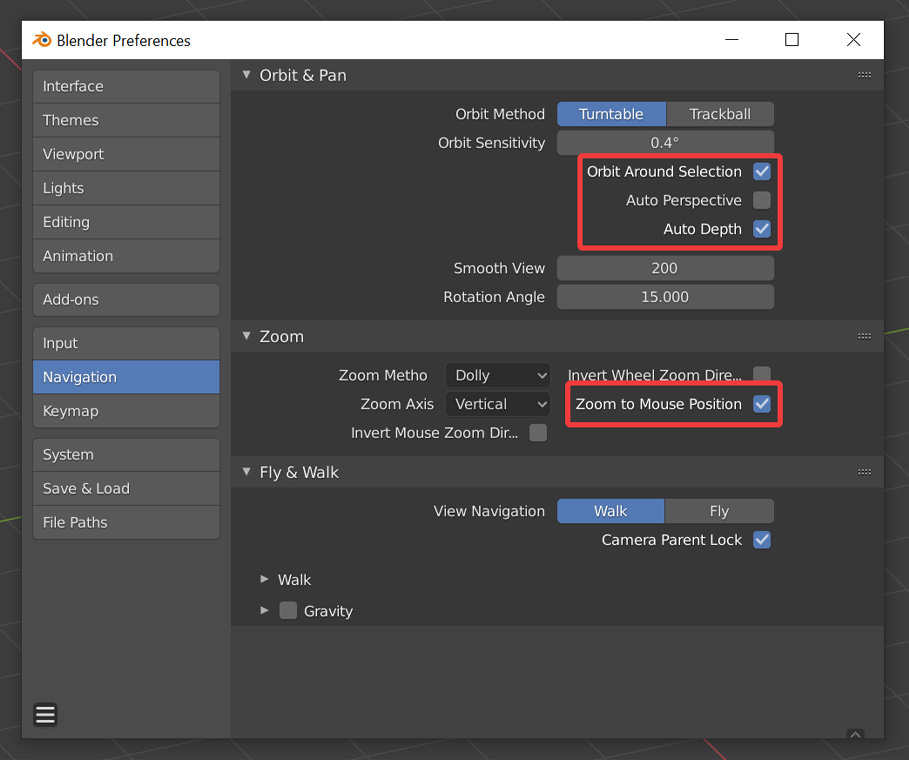This screenshot has height=760, width=909.
Task: Switch View Navigation to Fly
Action: pos(719,510)
